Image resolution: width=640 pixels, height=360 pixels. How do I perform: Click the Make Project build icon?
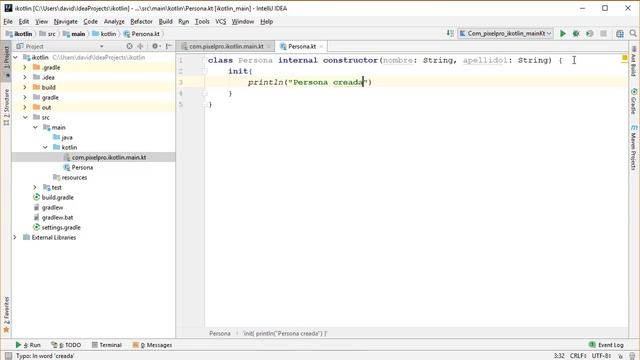[450, 33]
